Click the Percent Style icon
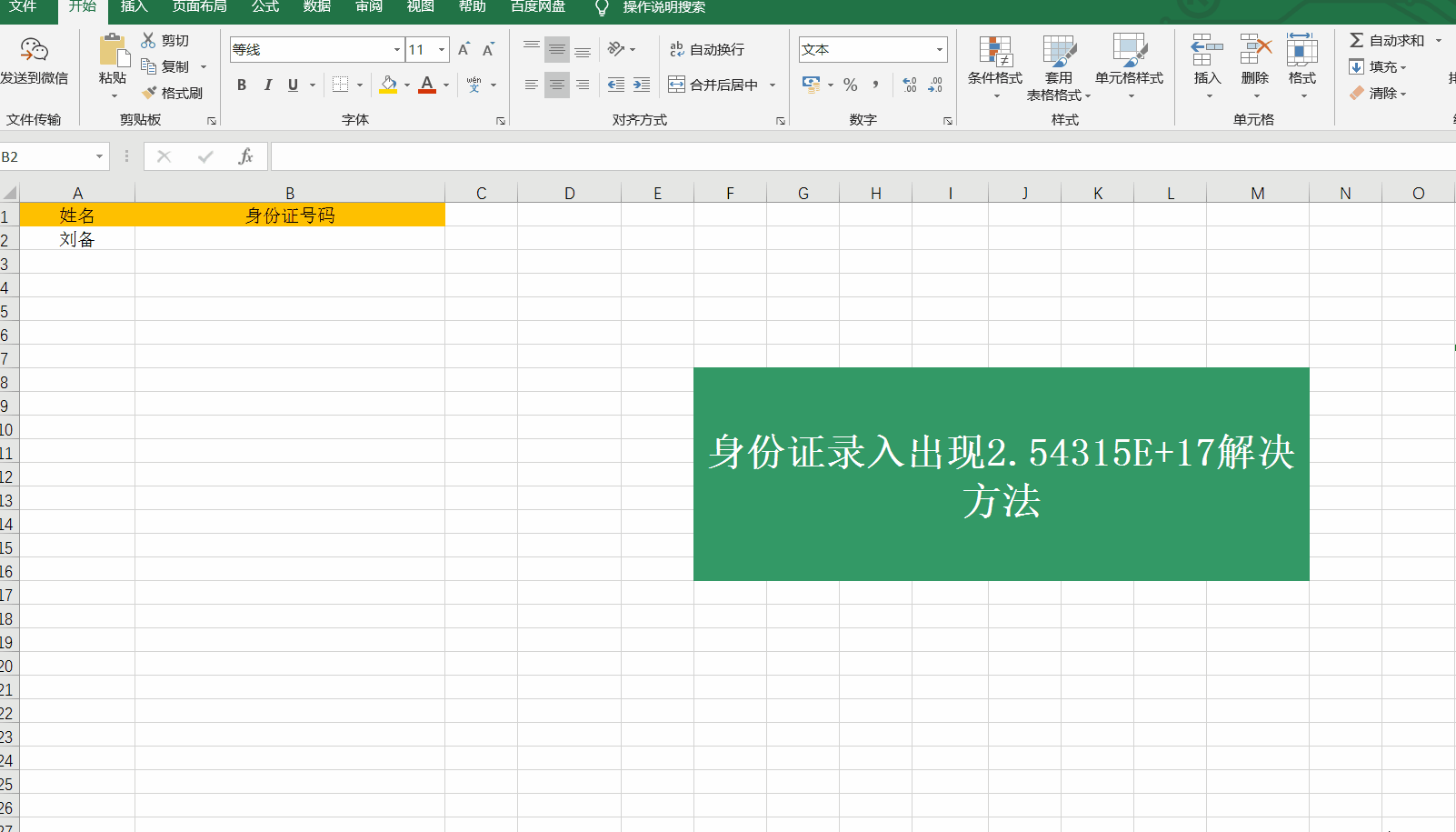1456x832 pixels. coord(851,85)
